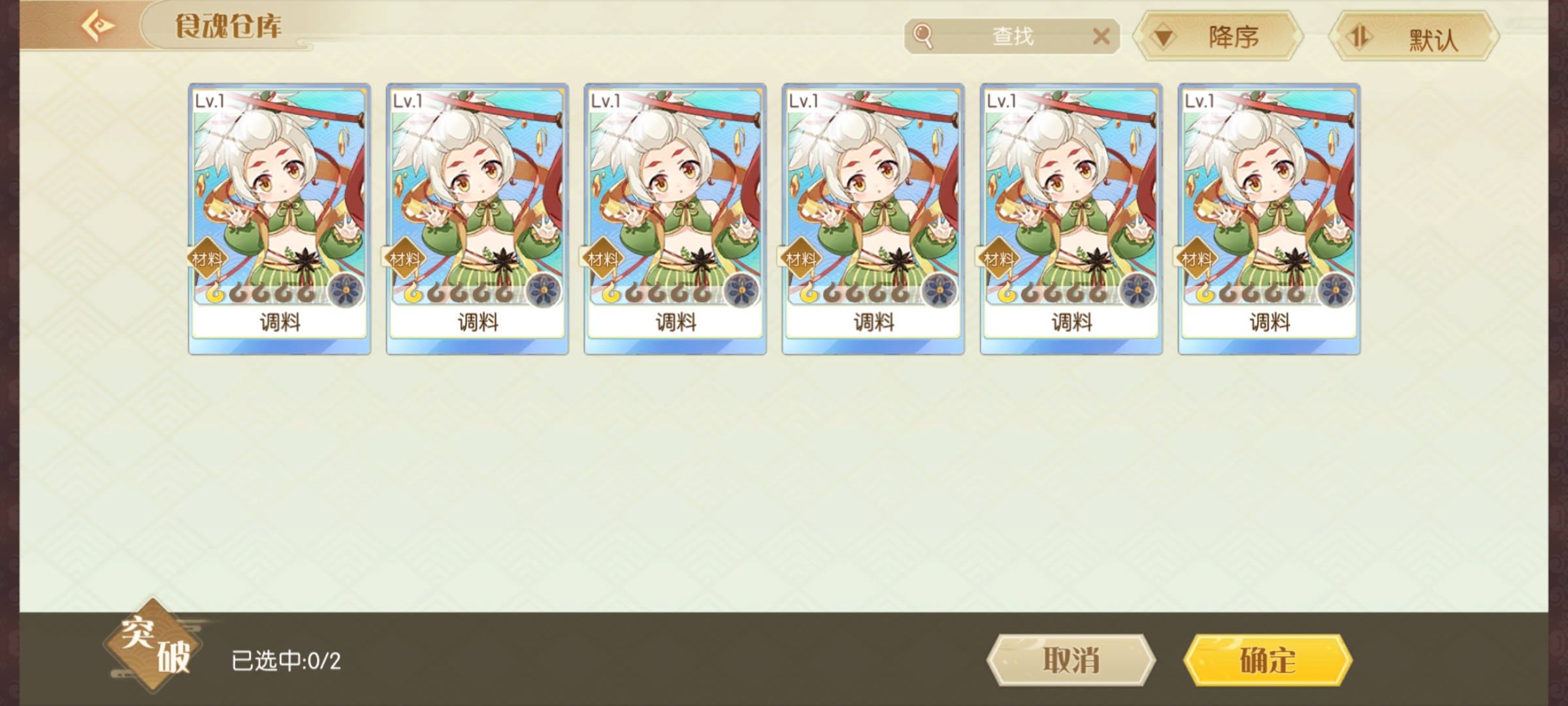Click the up-down arrows beside 默认
1568x706 pixels.
coord(1360,37)
